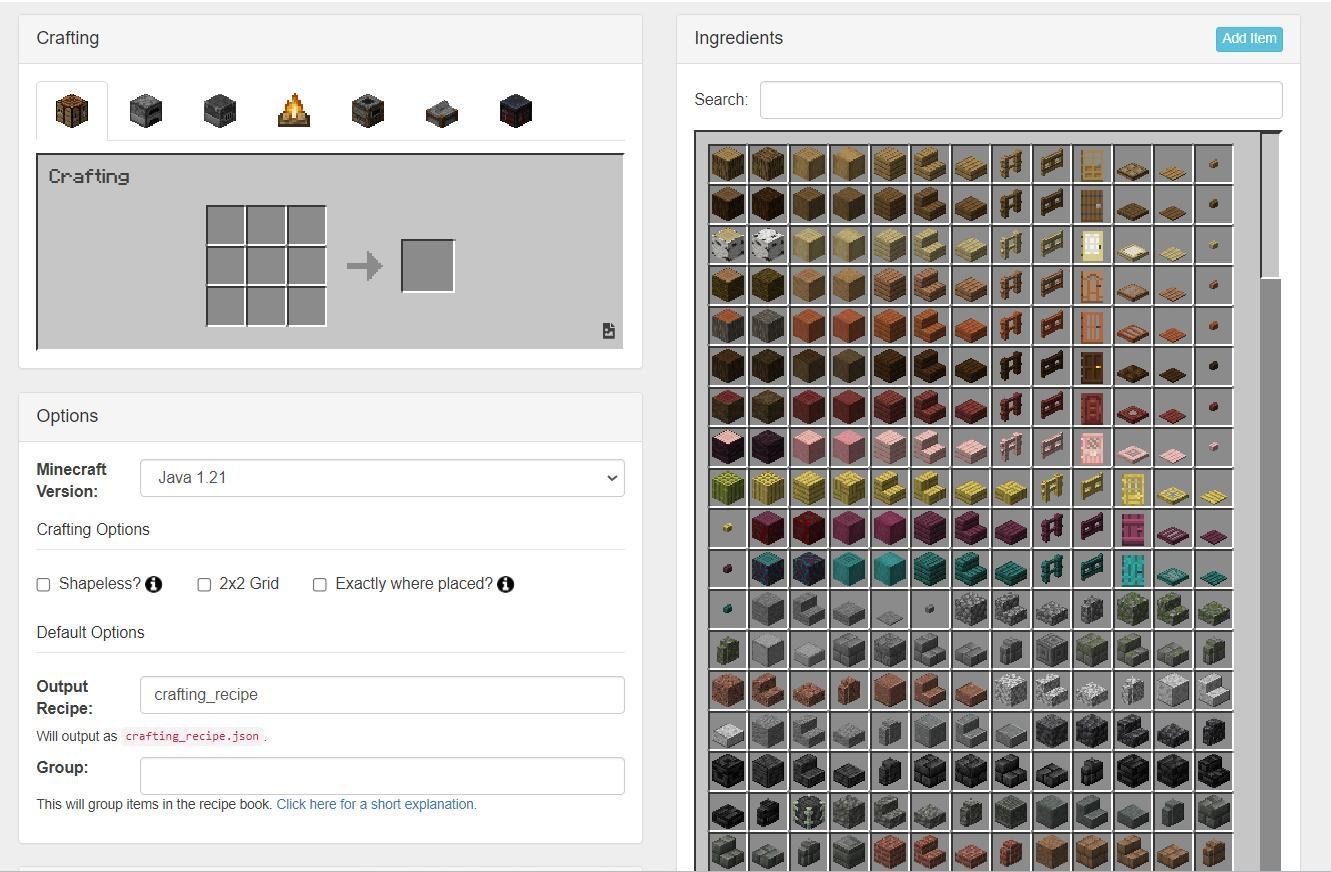The height and width of the screenshot is (872, 1331).
Task: Switch to the furnace recipe tab
Action: (146, 111)
